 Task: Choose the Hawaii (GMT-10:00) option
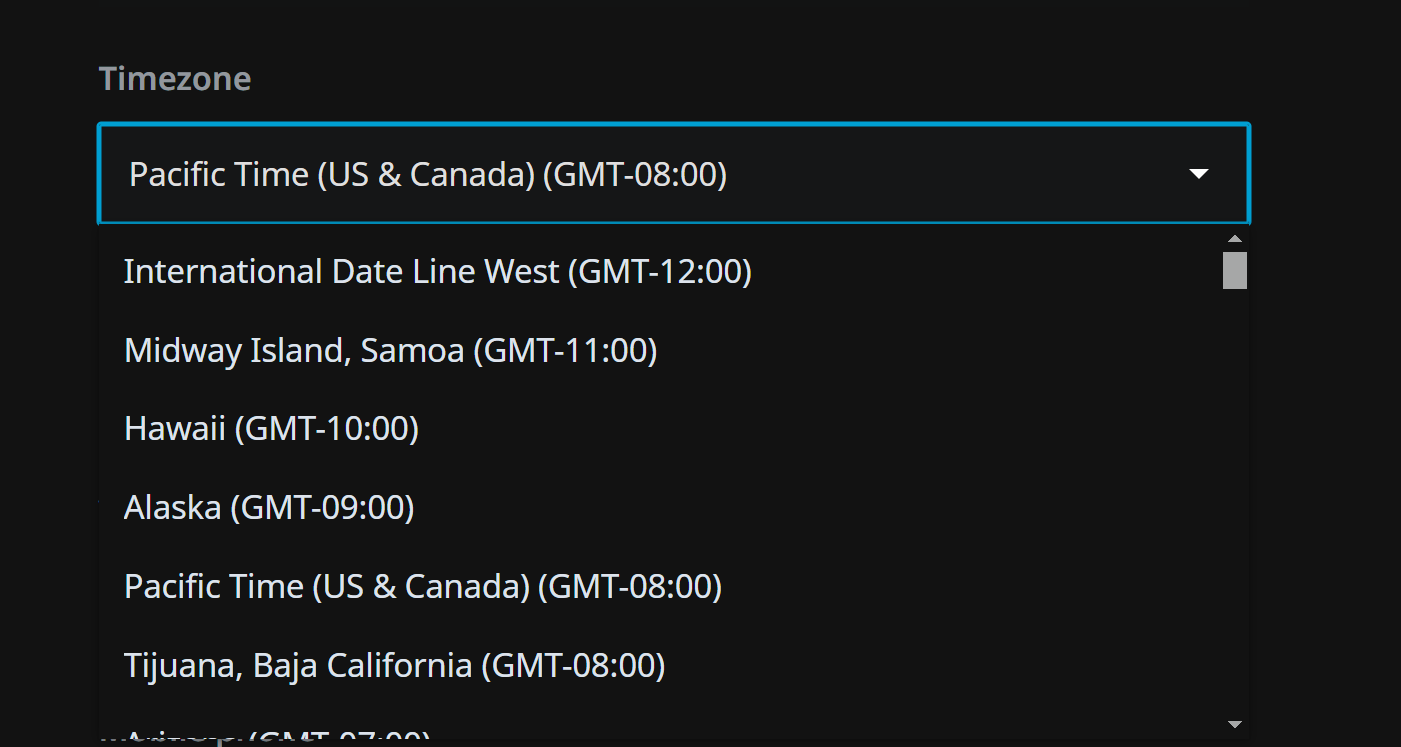(x=271, y=429)
